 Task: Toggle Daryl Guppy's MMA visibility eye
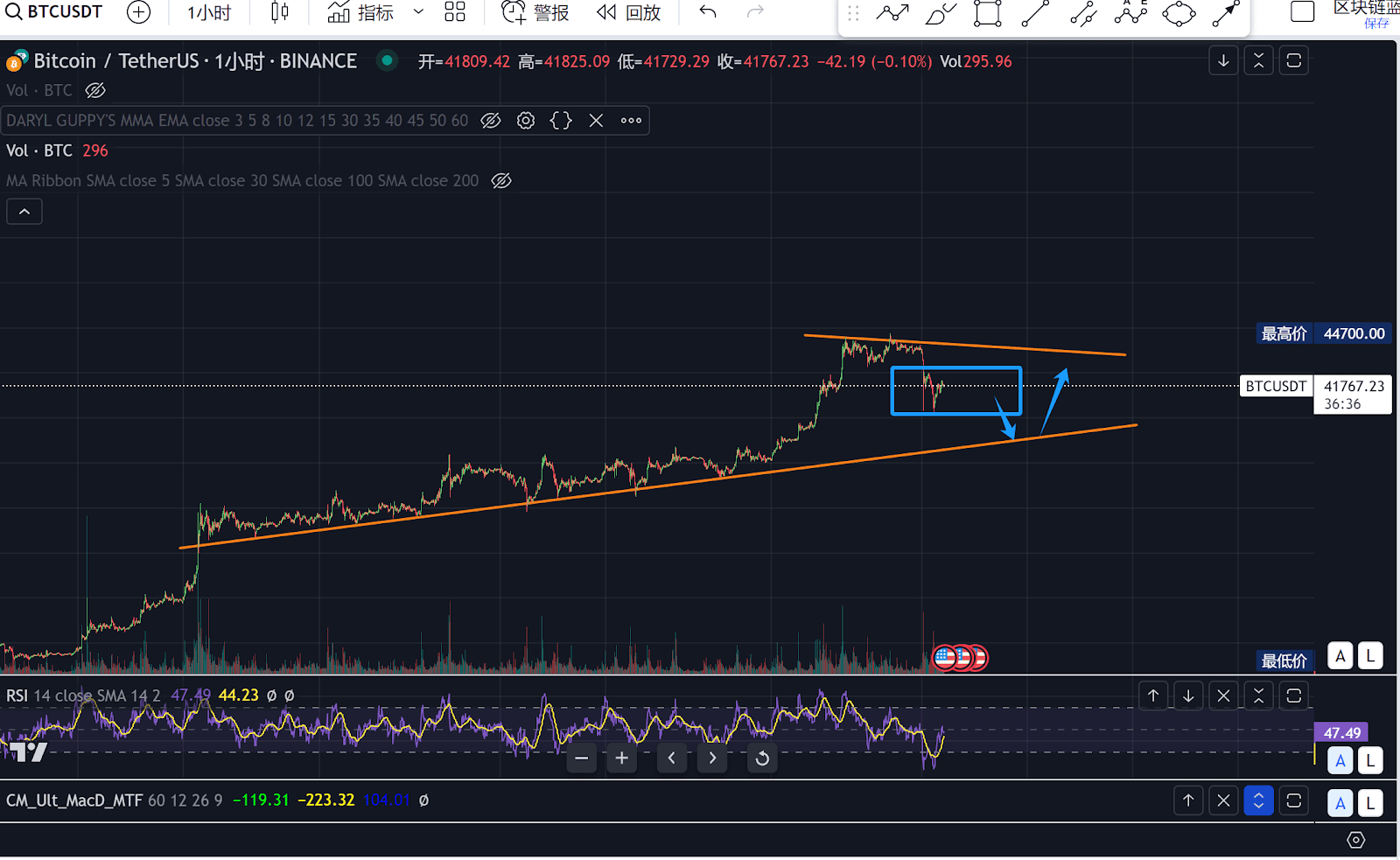coord(491,121)
